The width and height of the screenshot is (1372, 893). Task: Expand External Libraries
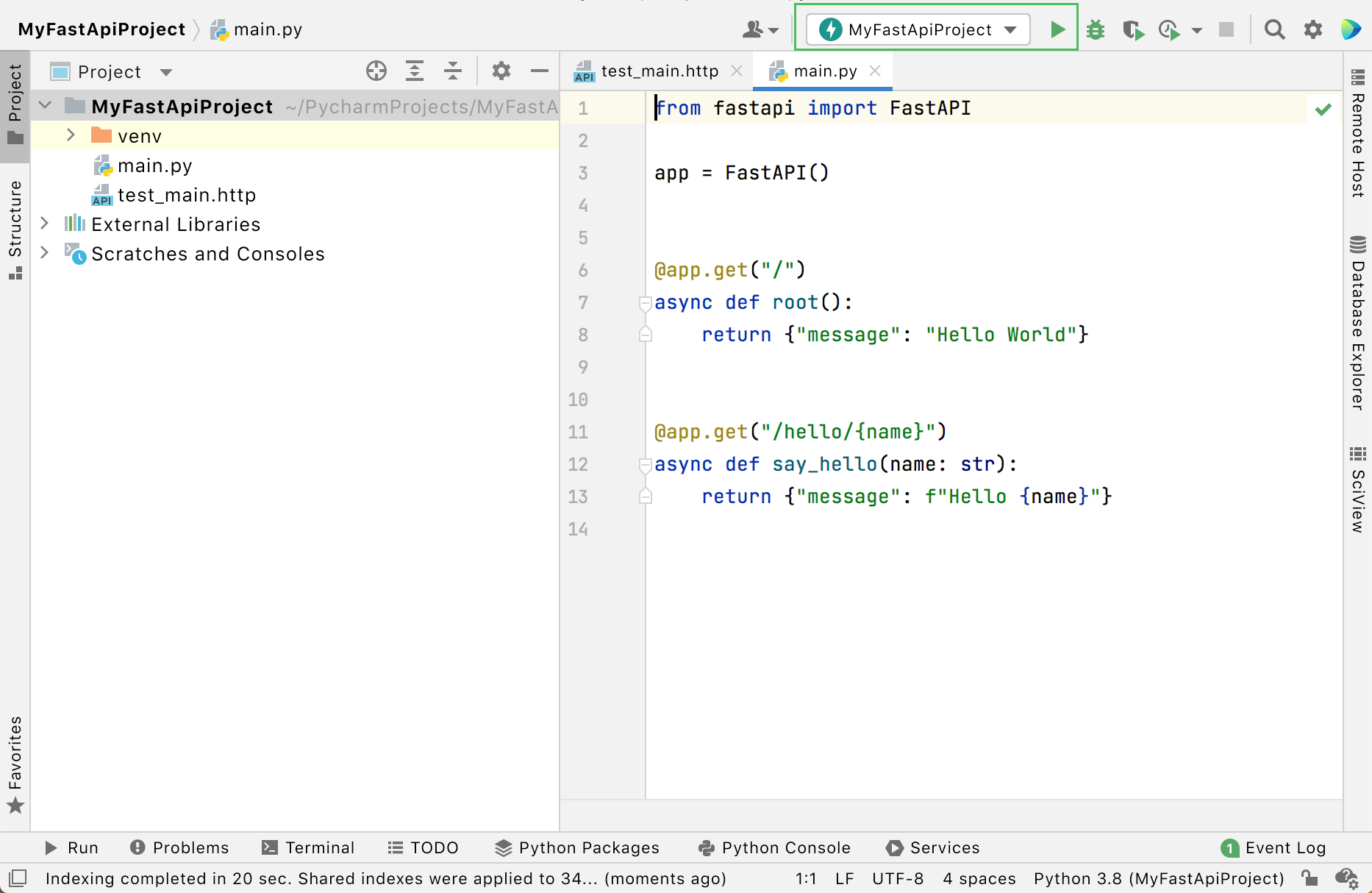[45, 224]
